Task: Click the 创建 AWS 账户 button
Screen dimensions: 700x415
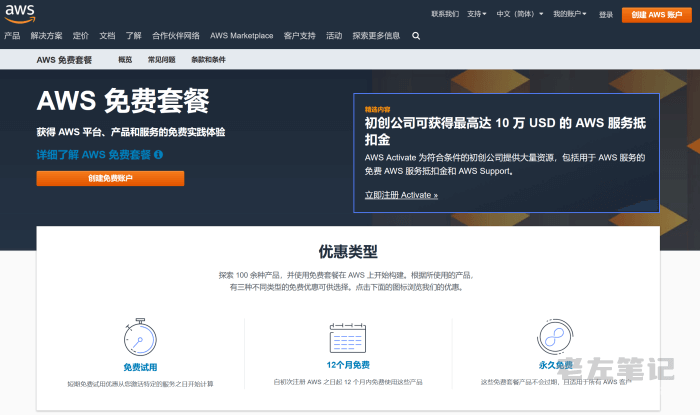Action: pos(657,15)
